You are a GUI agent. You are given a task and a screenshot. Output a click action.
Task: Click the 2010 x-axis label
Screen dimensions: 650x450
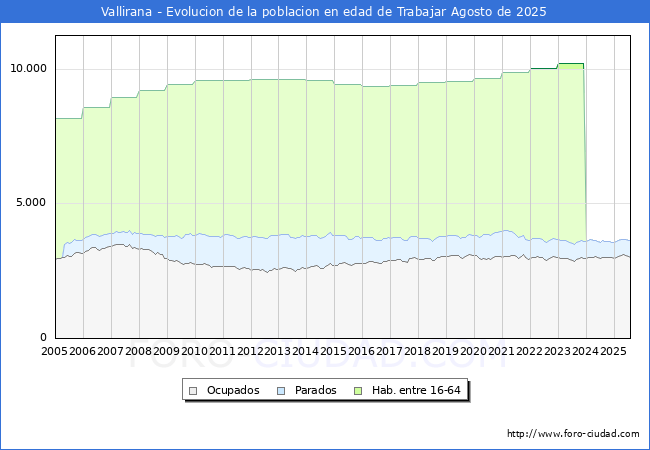(x=194, y=351)
